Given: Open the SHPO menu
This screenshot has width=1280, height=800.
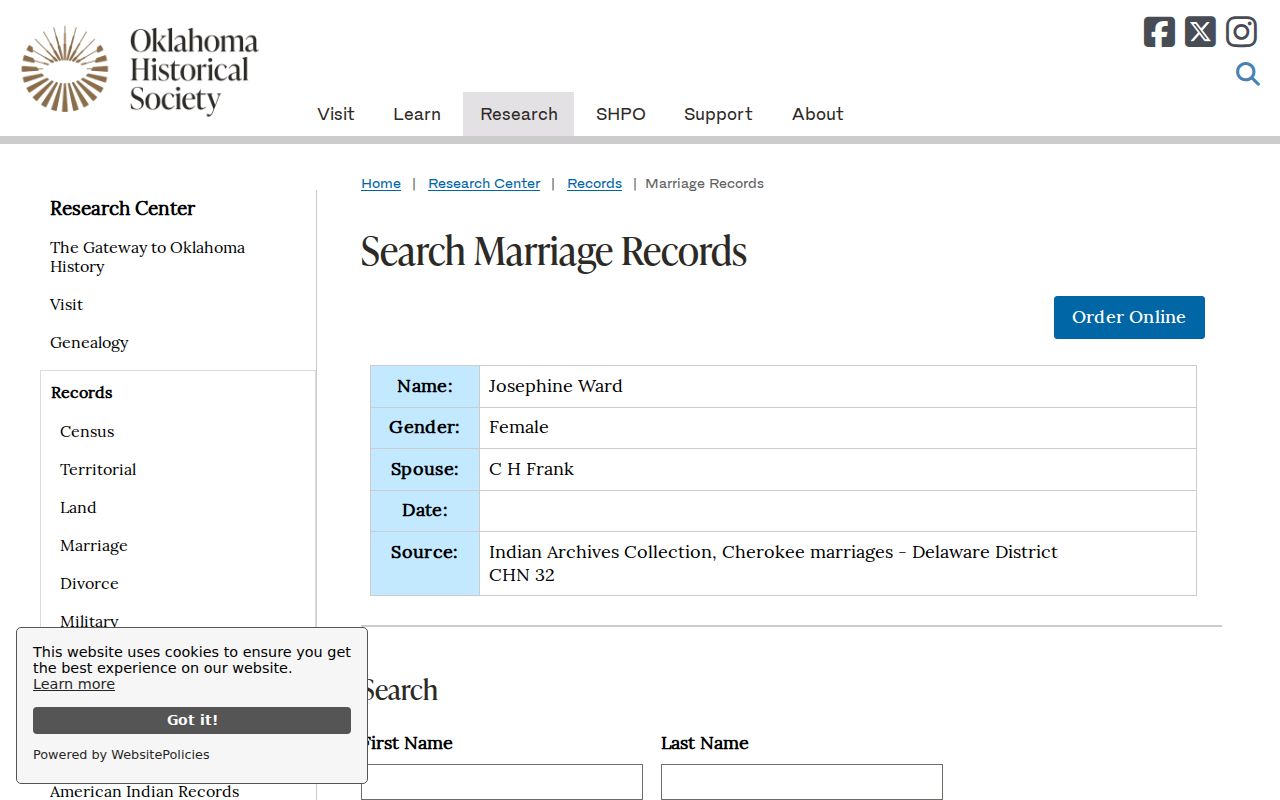Looking at the screenshot, I should click(x=621, y=114).
